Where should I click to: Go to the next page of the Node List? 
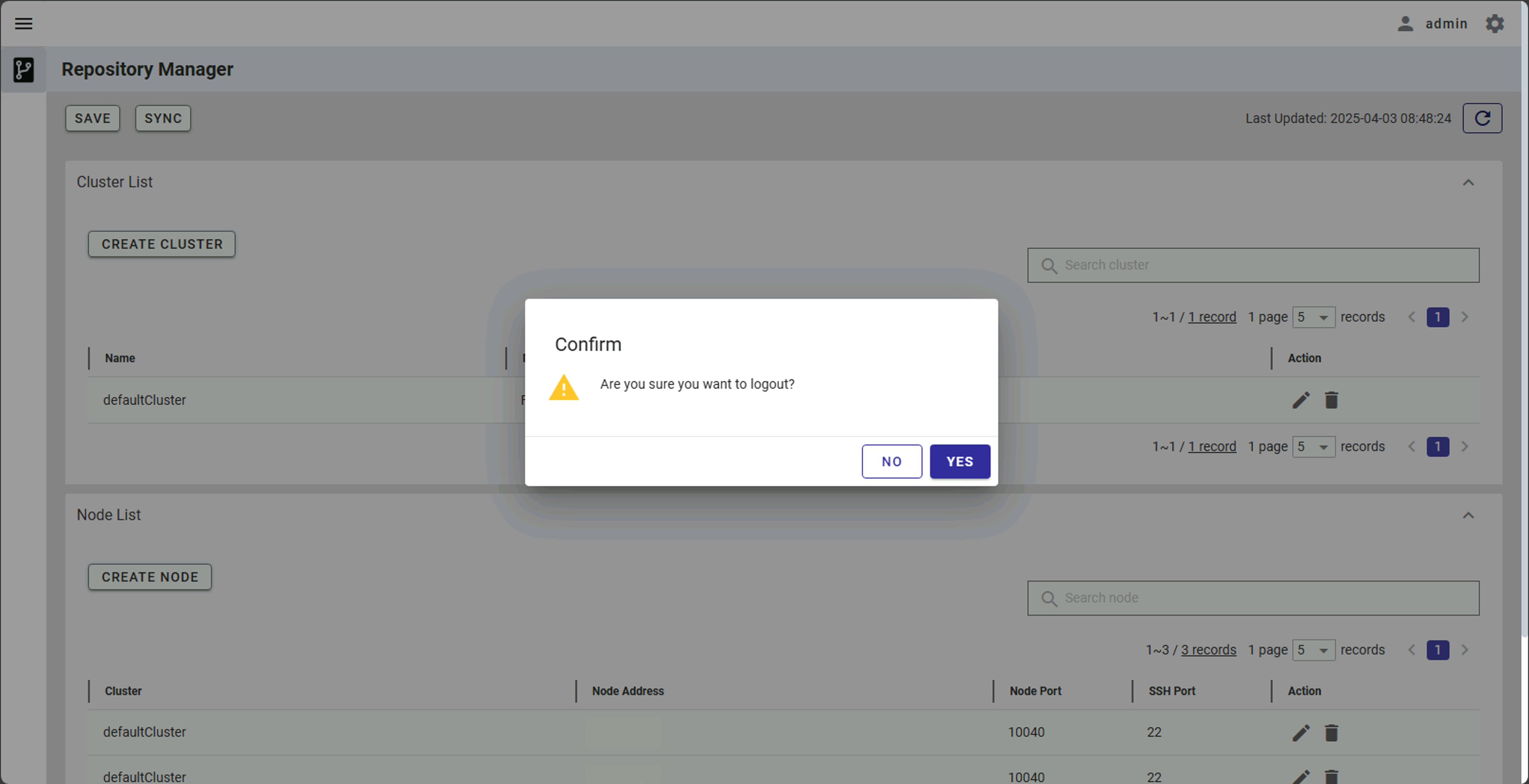[x=1464, y=650]
